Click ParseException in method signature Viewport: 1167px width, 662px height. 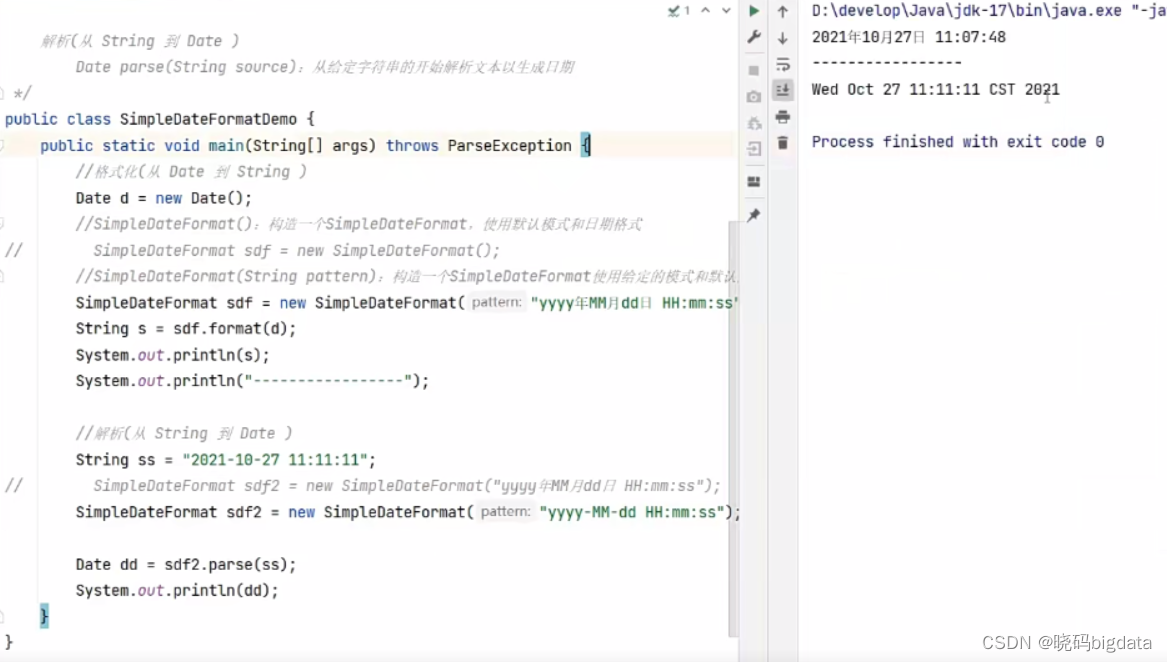click(509, 145)
